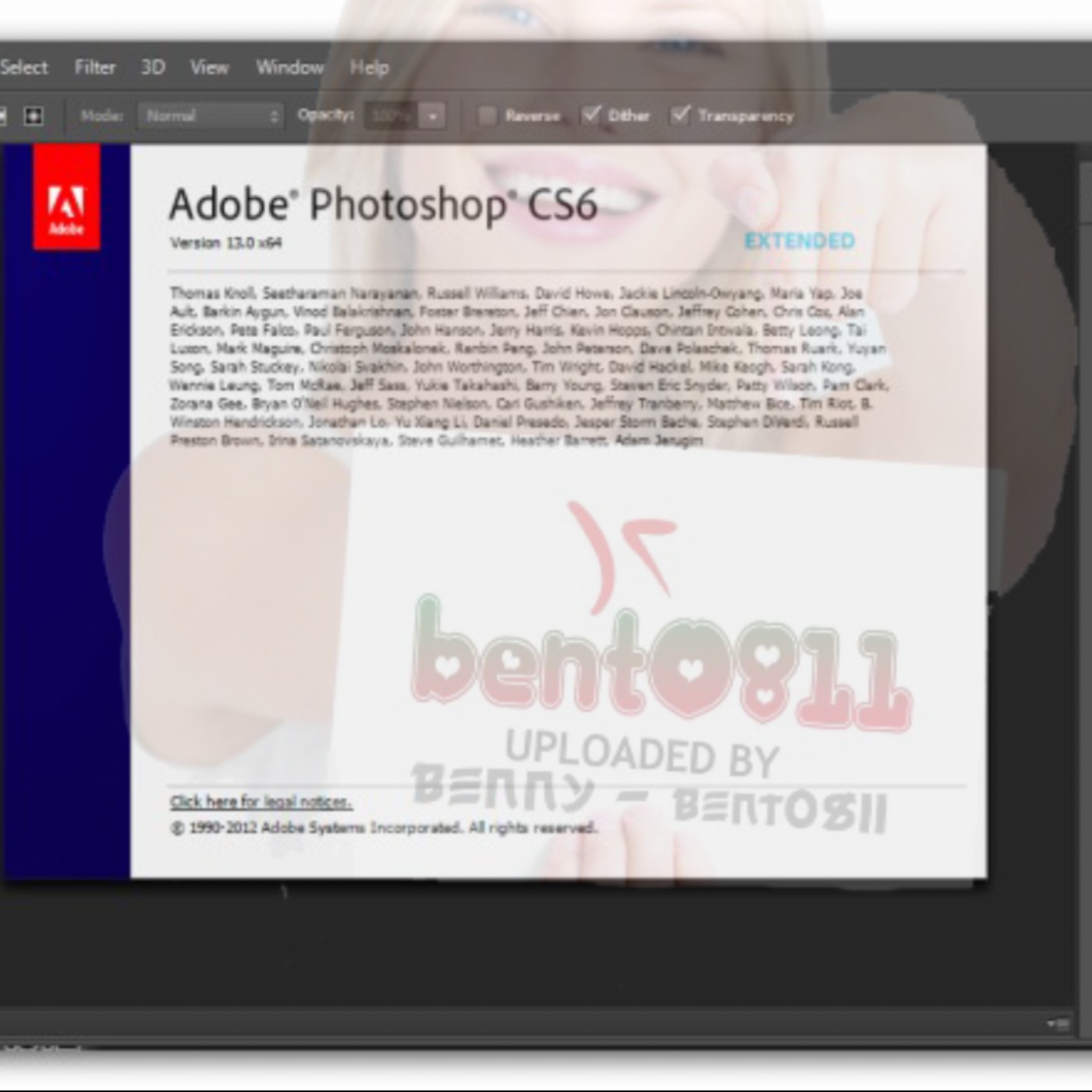The width and height of the screenshot is (1092, 1092).
Task: Click the status bar menu arrow icon
Action: 1059,1023
